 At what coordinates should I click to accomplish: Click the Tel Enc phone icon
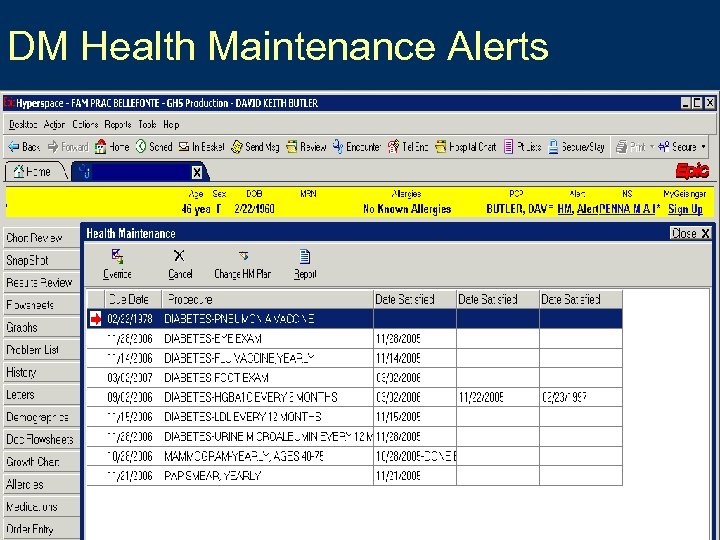tap(394, 147)
